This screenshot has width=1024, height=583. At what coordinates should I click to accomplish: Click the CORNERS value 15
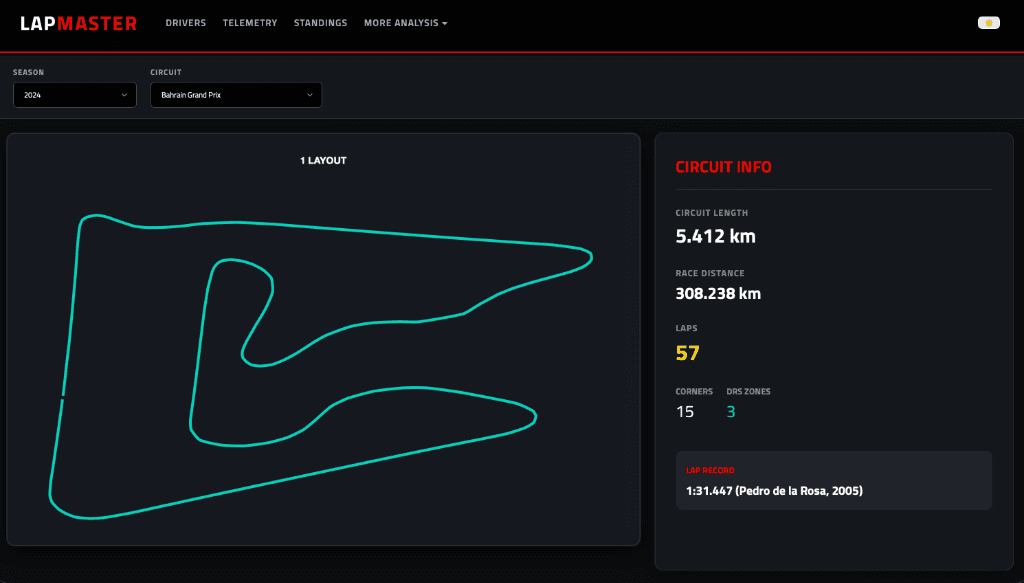pos(685,411)
